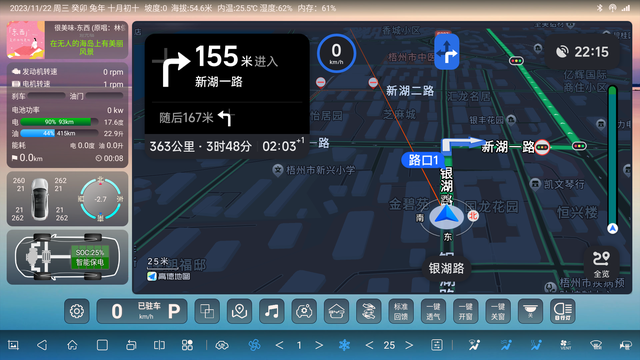Take a screenshot with the capture icon
Image resolution: width=640 pixels, height=360 pixels.
tap(13, 345)
